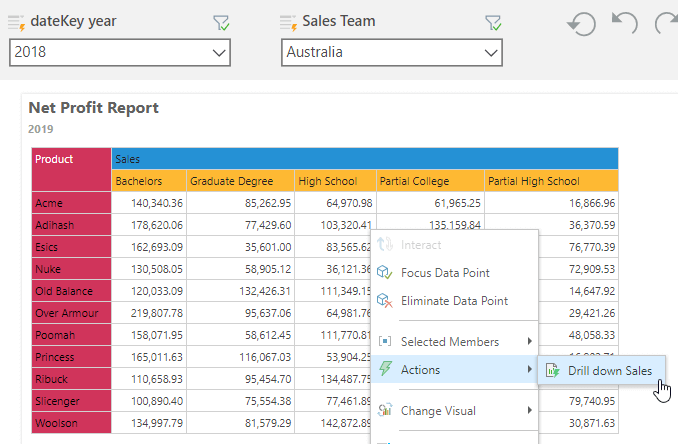Click the Slicenger product row label

click(x=71, y=401)
